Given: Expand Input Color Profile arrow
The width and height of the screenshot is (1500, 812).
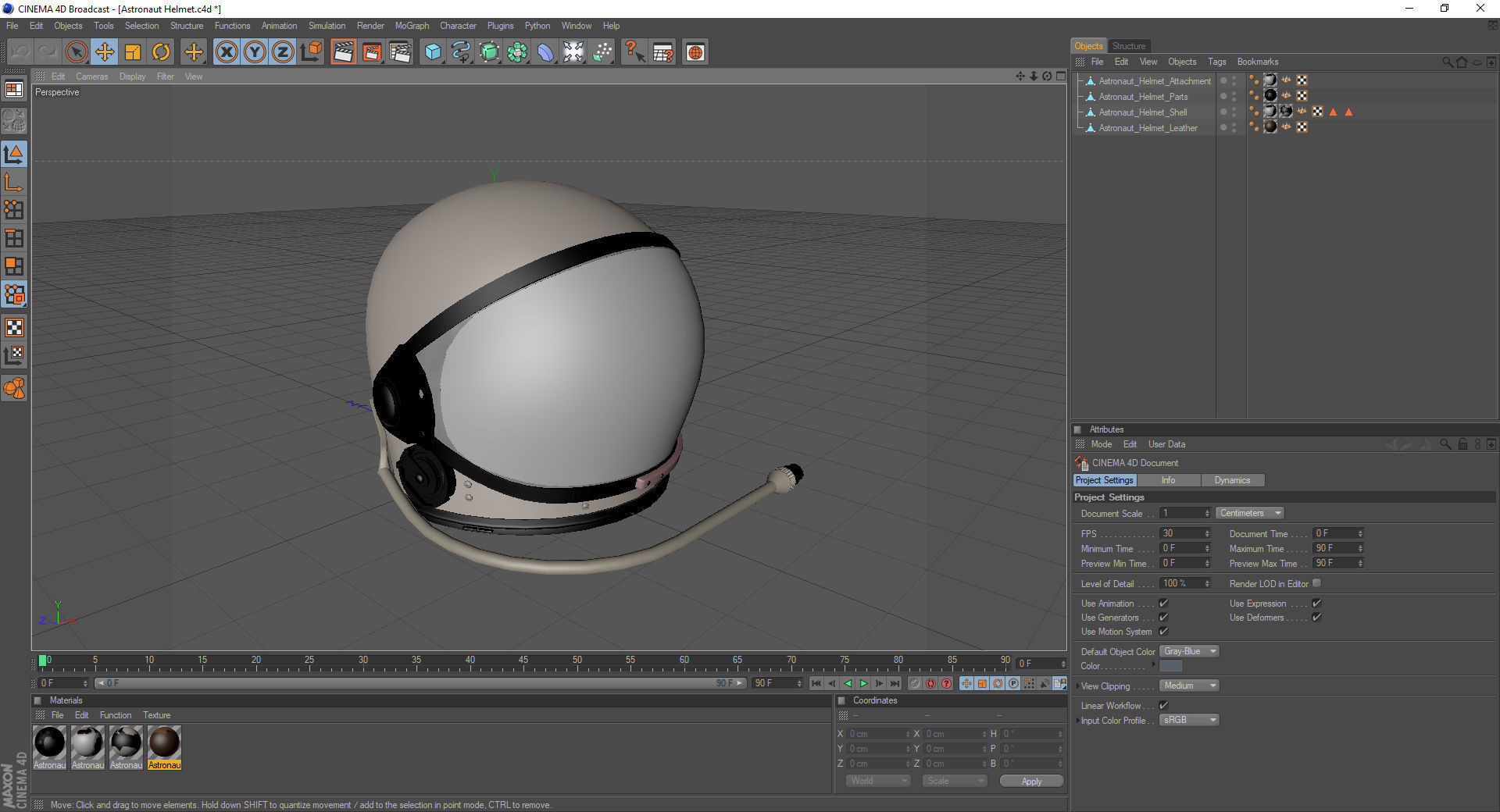Looking at the screenshot, I should tap(1077, 721).
